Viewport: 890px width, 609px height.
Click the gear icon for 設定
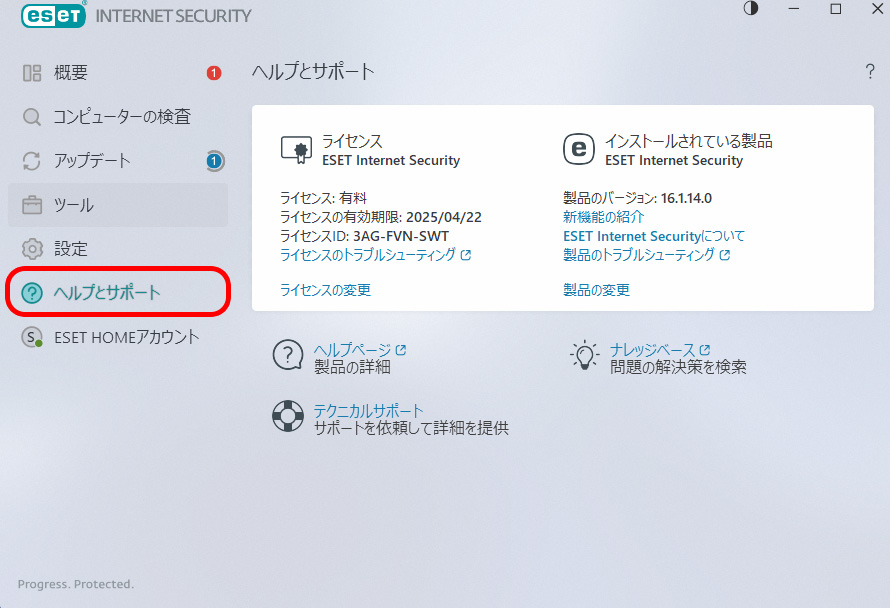pos(32,249)
